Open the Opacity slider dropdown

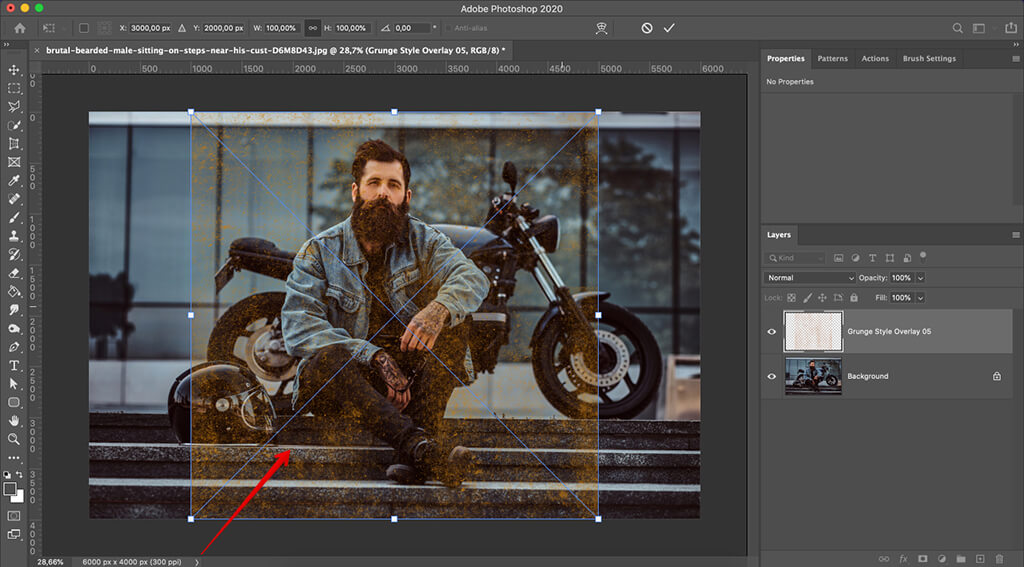coord(920,278)
